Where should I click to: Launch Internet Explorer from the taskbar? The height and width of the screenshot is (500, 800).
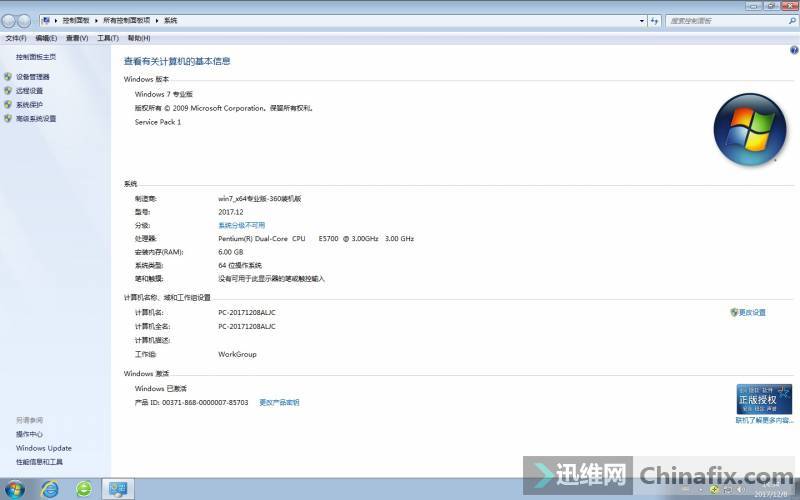[x=49, y=489]
